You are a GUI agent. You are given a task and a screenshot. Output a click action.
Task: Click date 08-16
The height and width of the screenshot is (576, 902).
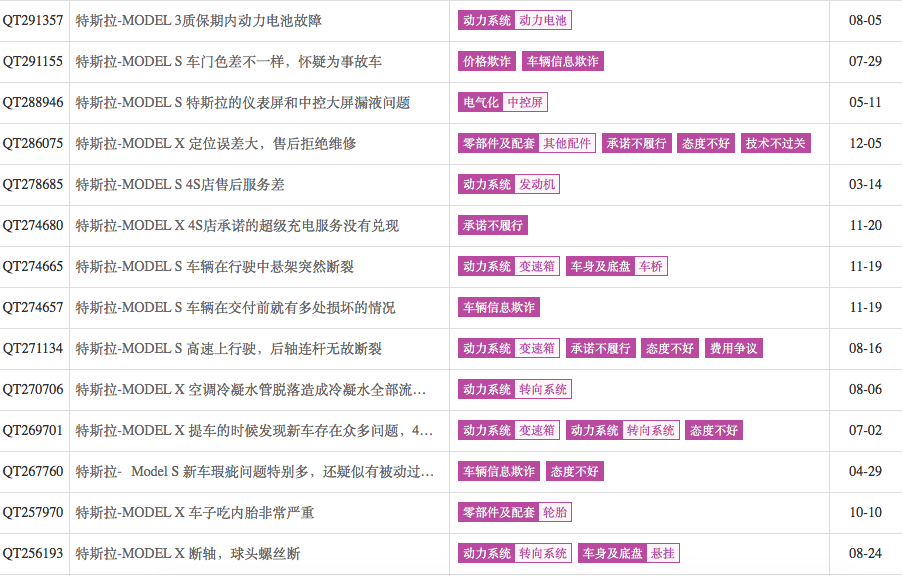(x=865, y=349)
